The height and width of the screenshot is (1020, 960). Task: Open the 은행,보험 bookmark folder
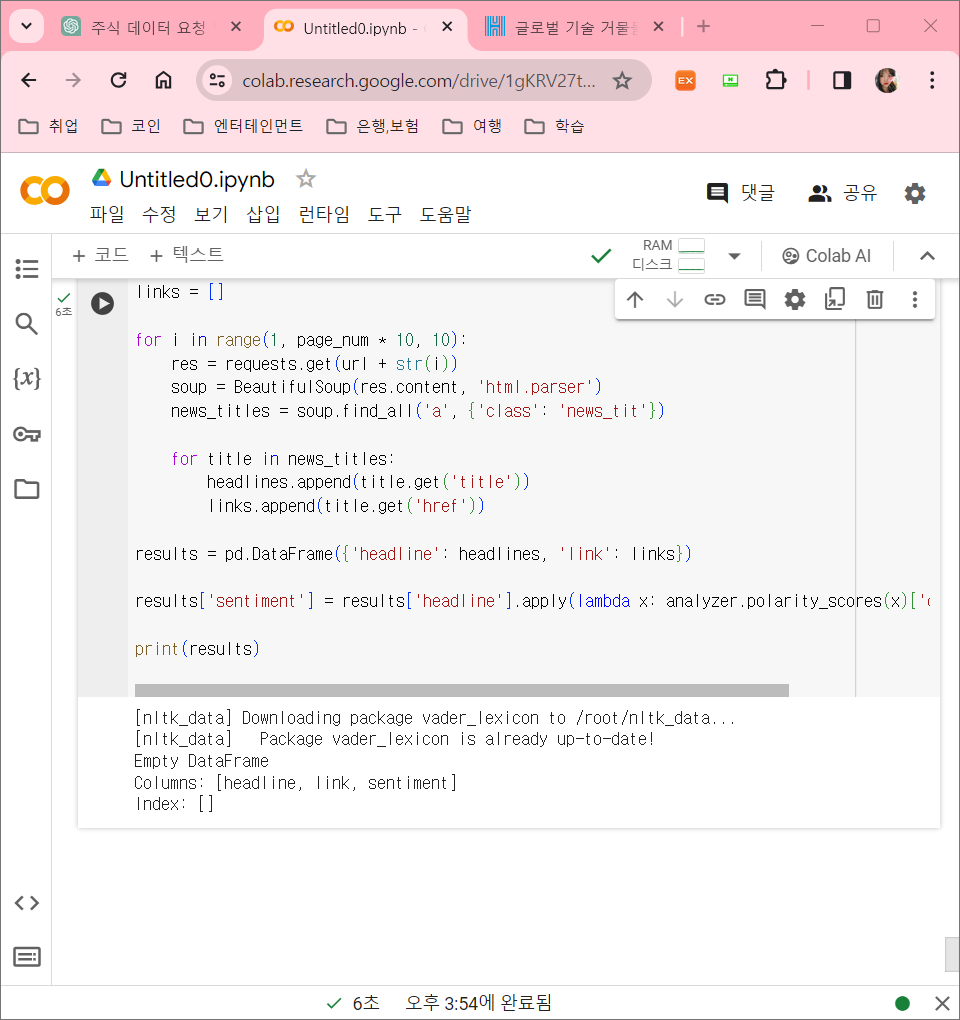tap(373, 126)
